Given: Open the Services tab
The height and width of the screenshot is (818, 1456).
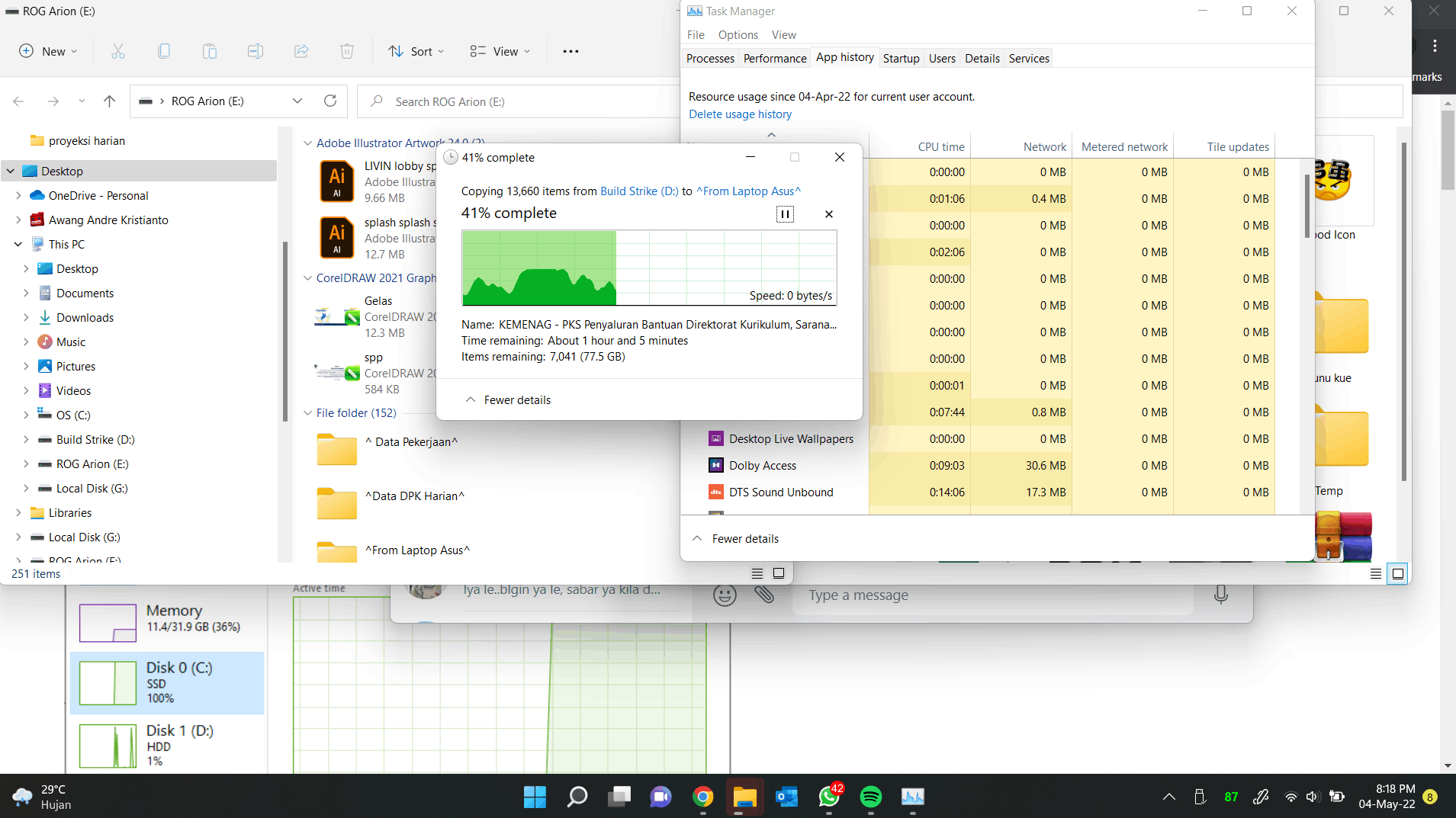Looking at the screenshot, I should (1029, 59).
